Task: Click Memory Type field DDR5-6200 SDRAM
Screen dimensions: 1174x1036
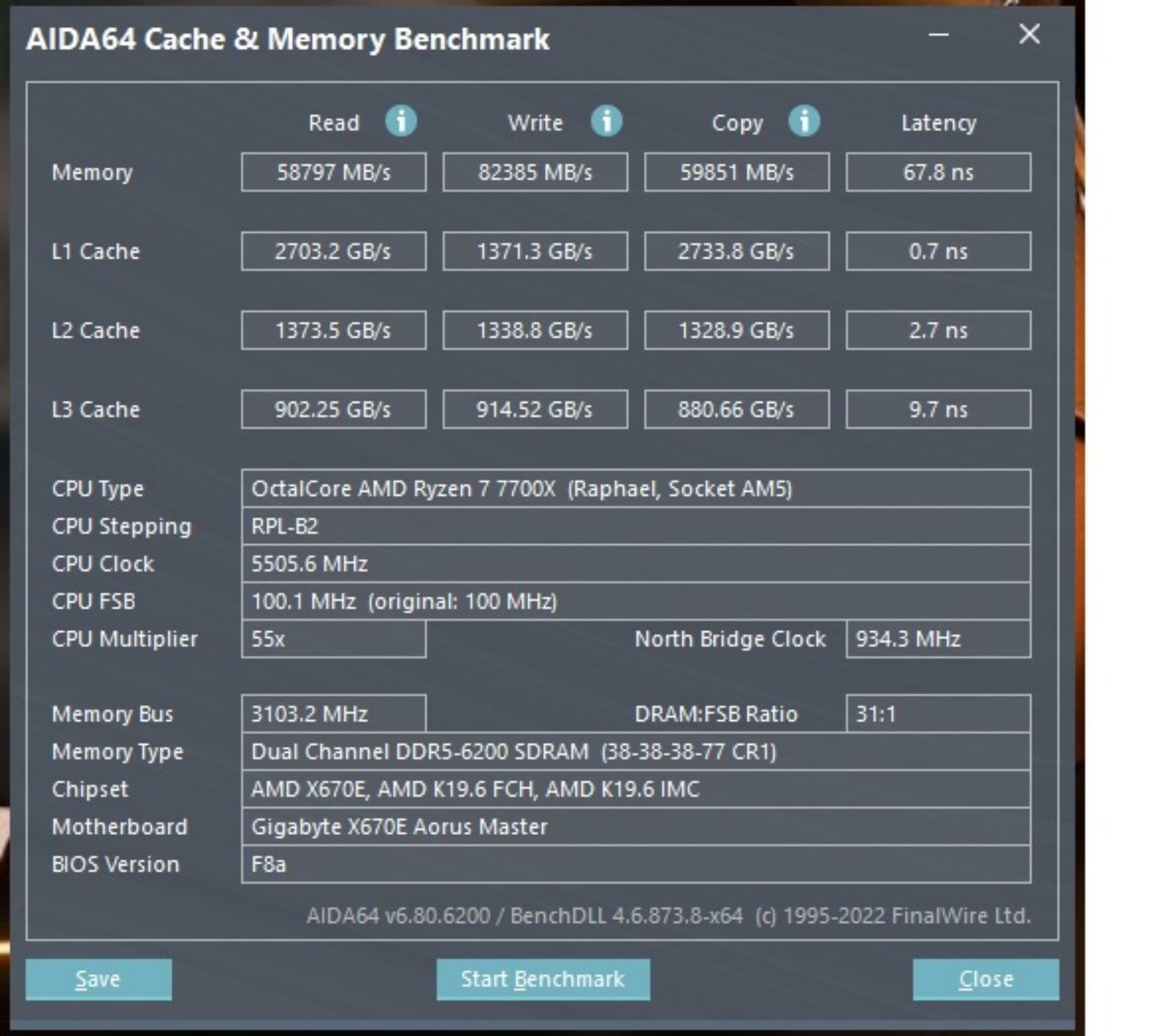Action: 636,751
